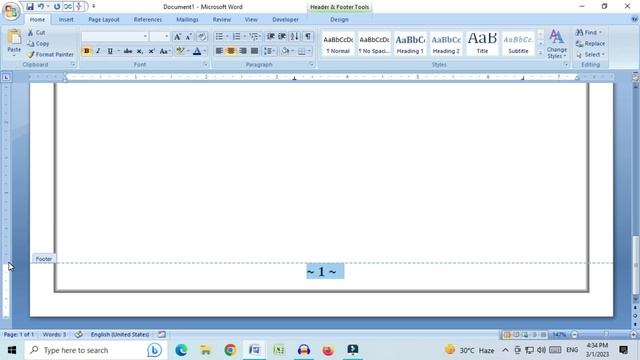
Task: Open the font name dropdown
Action: (x=145, y=37)
